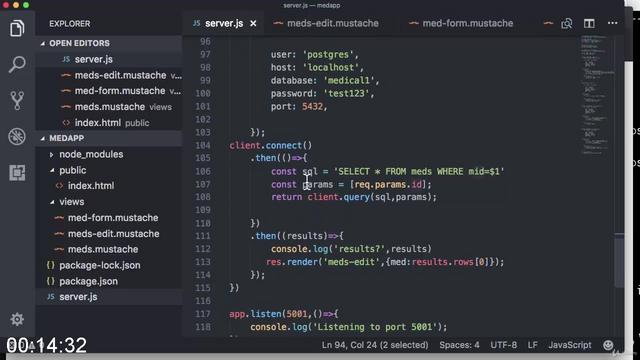The height and width of the screenshot is (360, 640).
Task: Click the EXPLORER panel title
Action: click(x=70, y=24)
